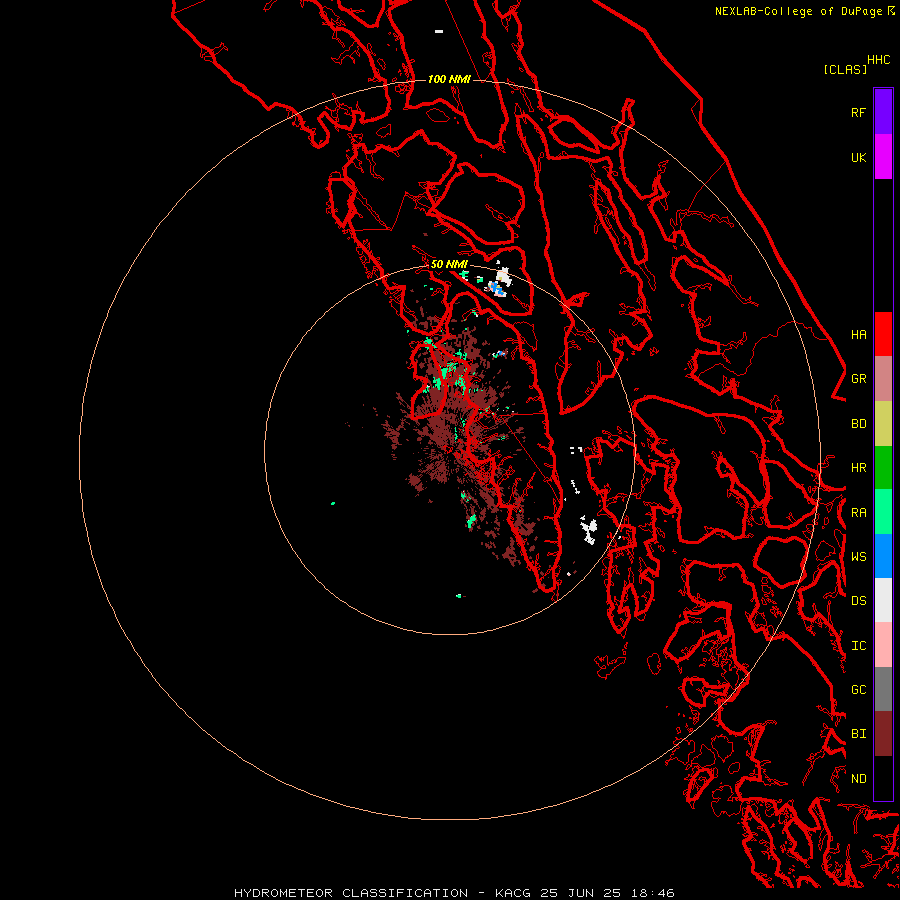Click the '25 JUN 25' date text
Screen dimensions: 900x900
[580, 893]
